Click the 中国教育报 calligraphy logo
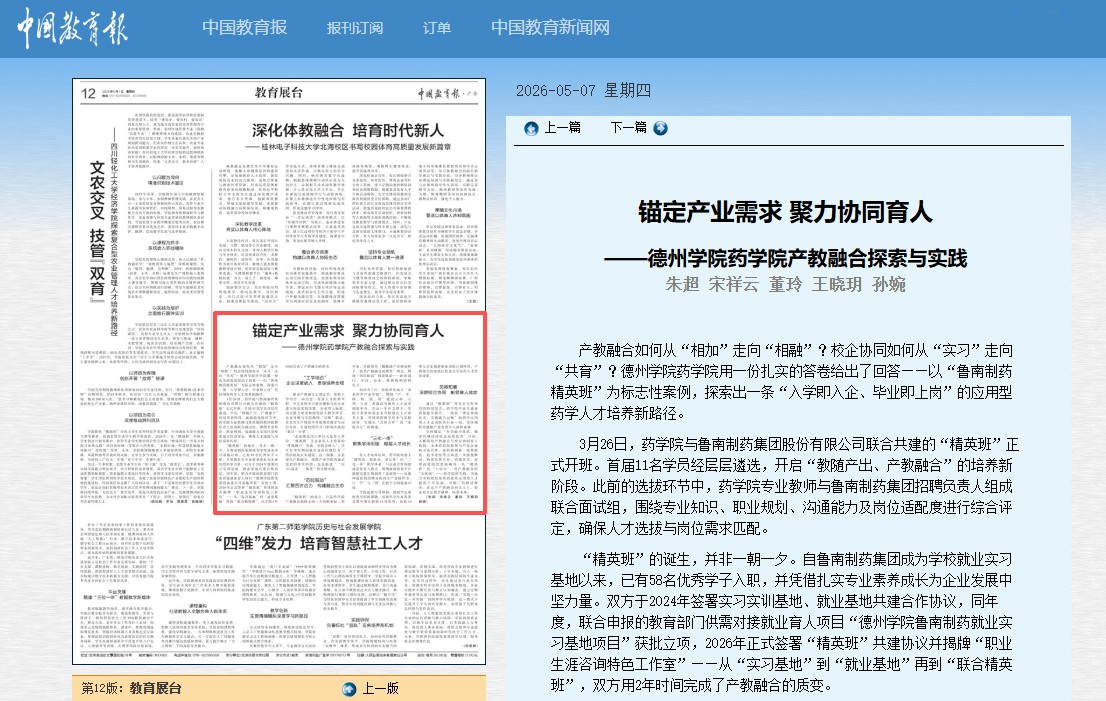This screenshot has height=701, width=1106. coord(72,28)
